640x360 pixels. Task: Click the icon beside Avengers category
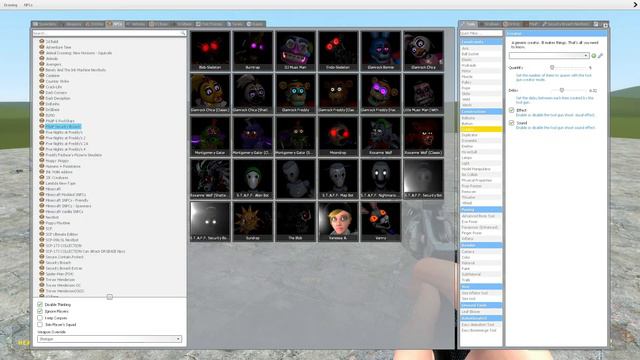point(42,64)
